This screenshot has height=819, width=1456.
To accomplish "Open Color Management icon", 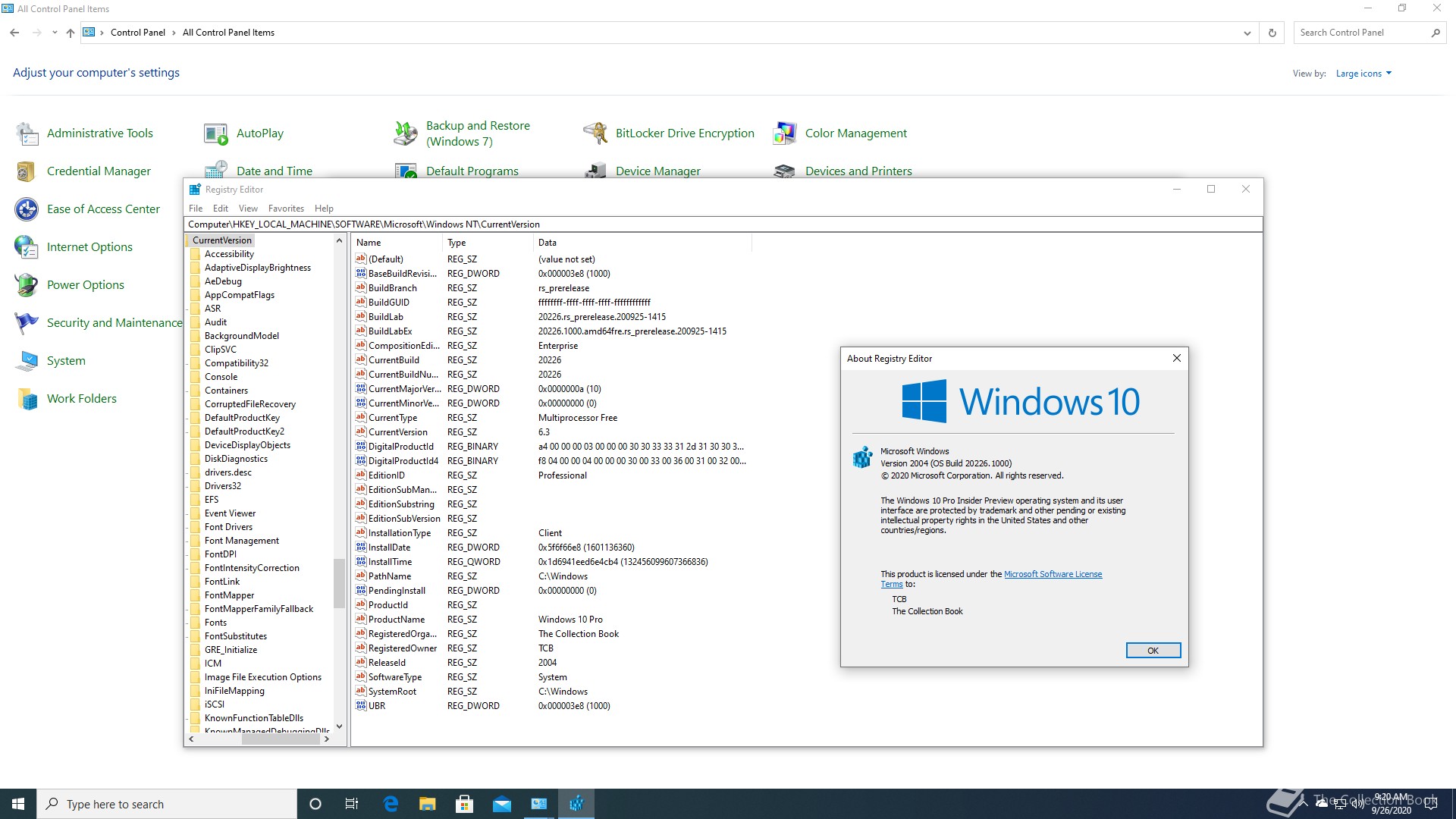I will [x=785, y=133].
